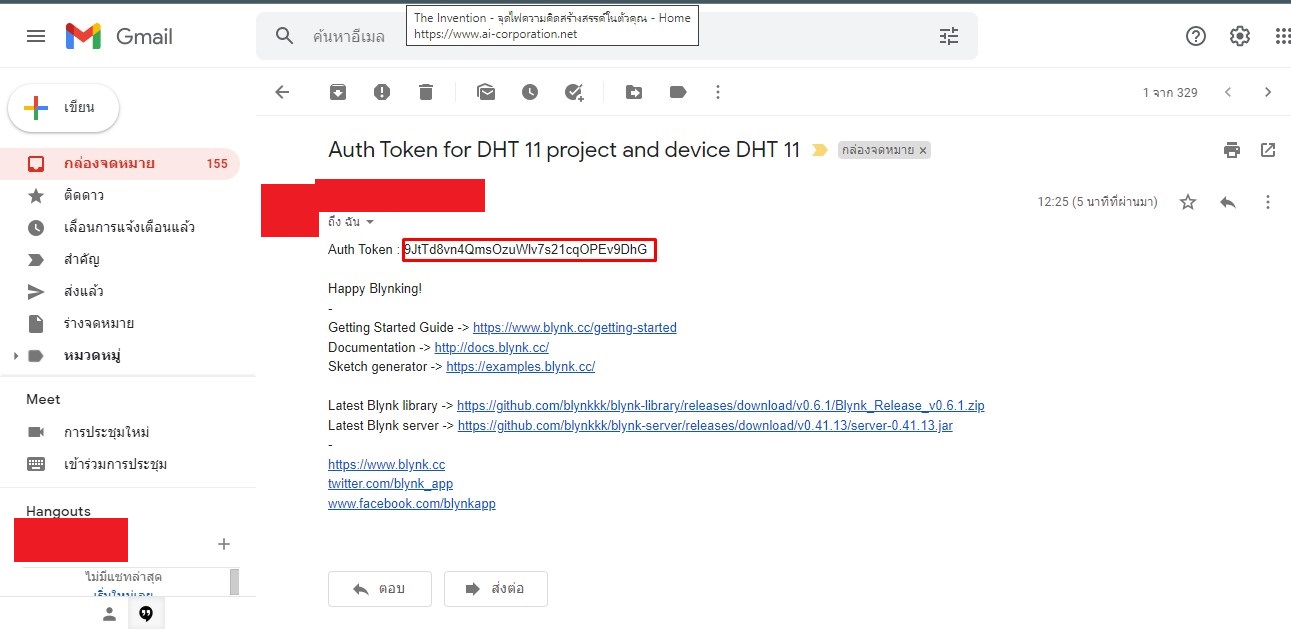Delete this email with trash icon
Viewport: 1291px width, 629px height.
pos(426,92)
